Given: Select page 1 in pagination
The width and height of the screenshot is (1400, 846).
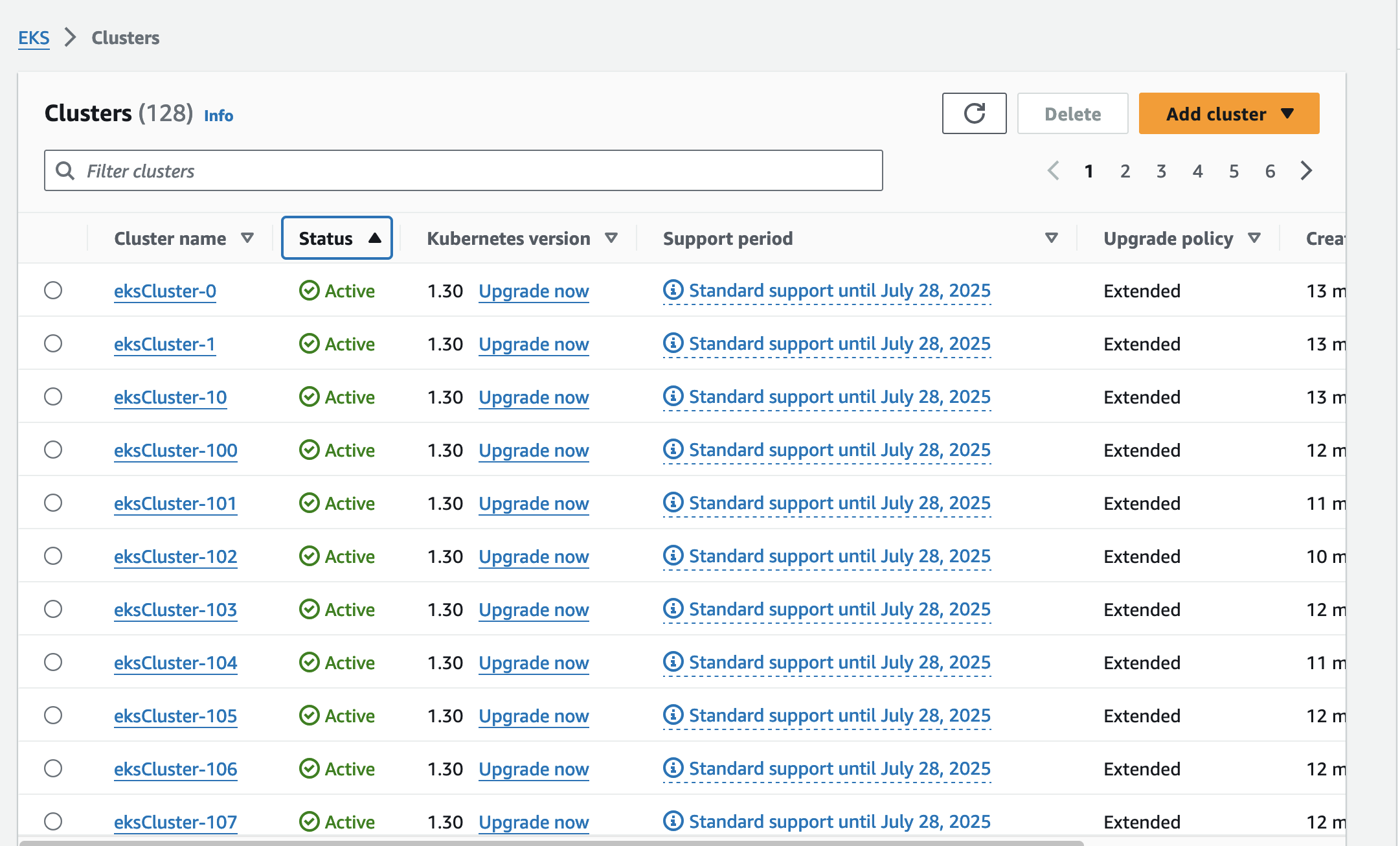Looking at the screenshot, I should tap(1089, 171).
